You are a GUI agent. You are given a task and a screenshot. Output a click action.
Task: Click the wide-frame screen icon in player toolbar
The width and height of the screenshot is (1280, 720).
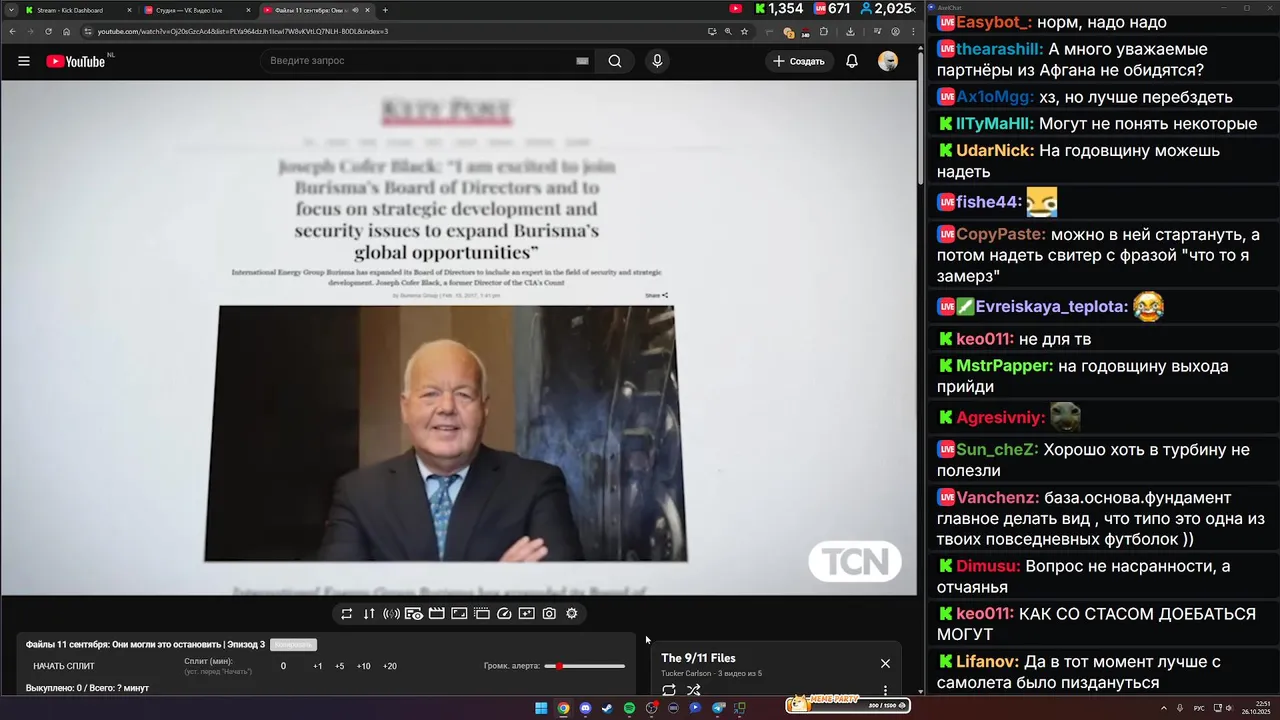click(459, 614)
